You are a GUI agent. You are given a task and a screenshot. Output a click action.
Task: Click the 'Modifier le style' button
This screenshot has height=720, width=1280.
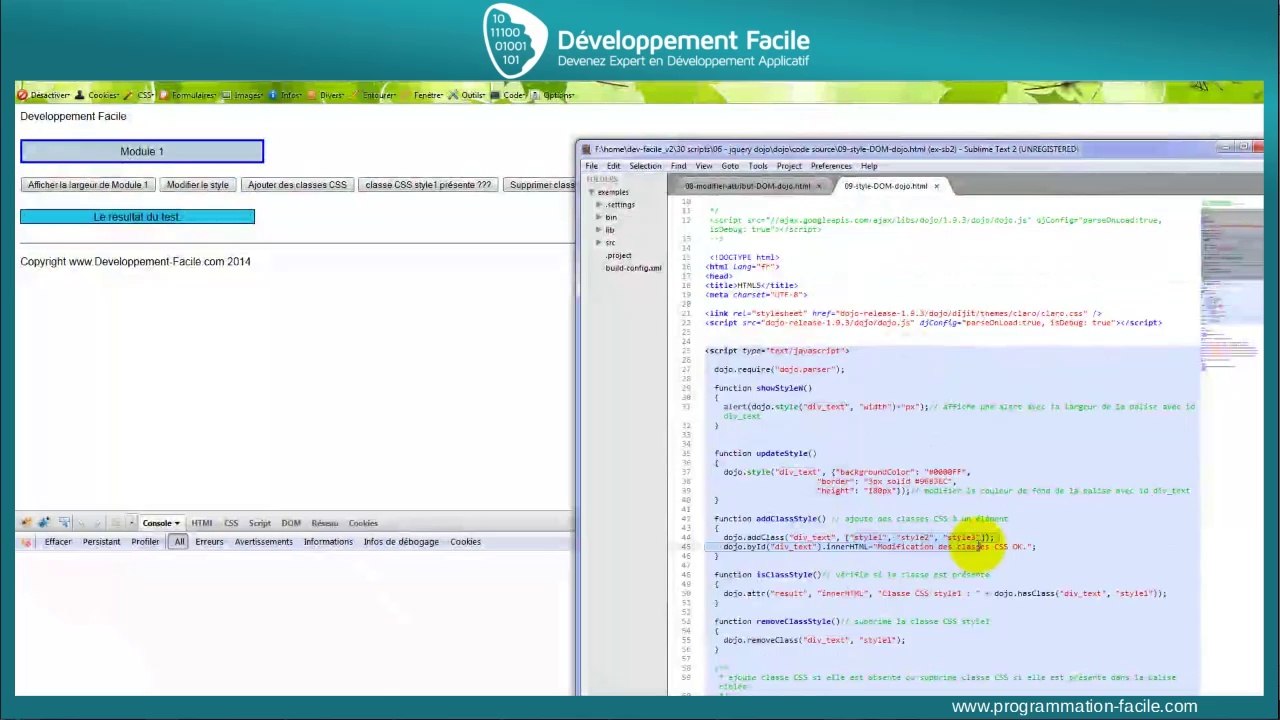[x=198, y=185]
